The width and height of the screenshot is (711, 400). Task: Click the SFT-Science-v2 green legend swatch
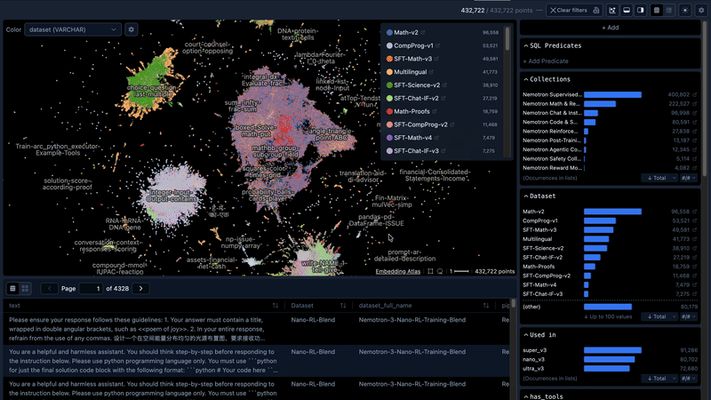point(390,85)
